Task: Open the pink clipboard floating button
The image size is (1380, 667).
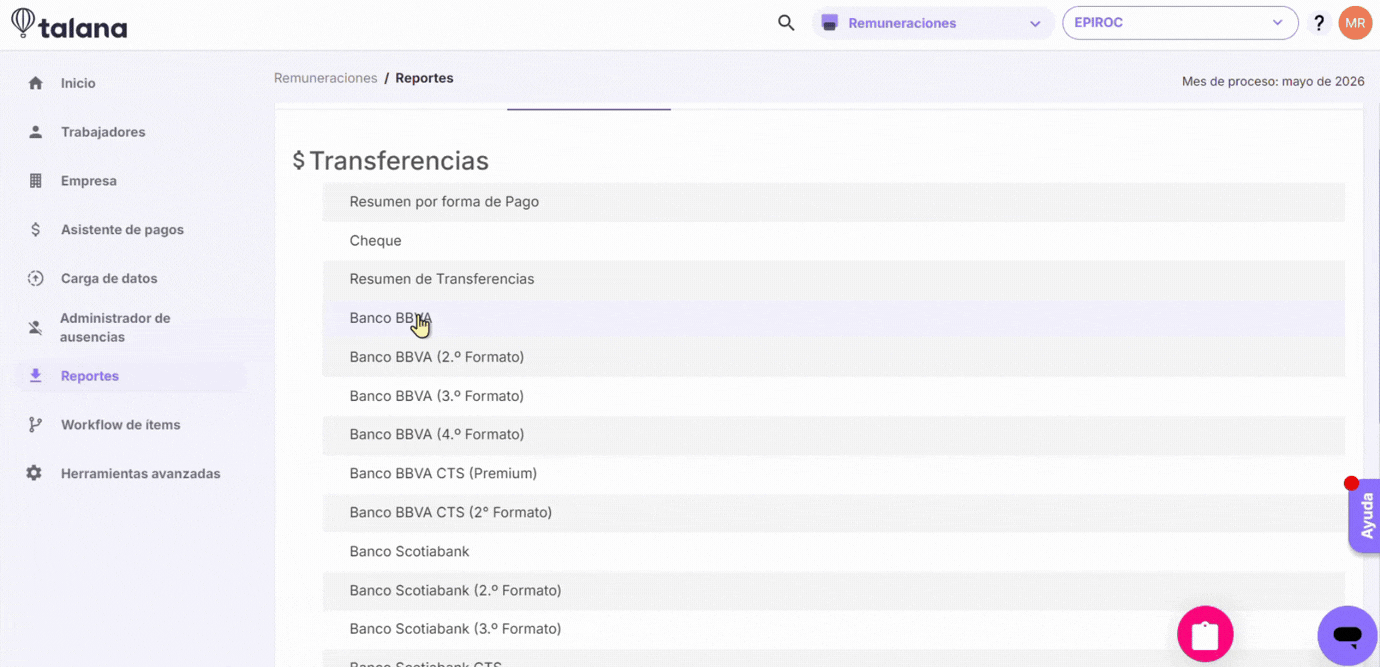Action: (1205, 634)
